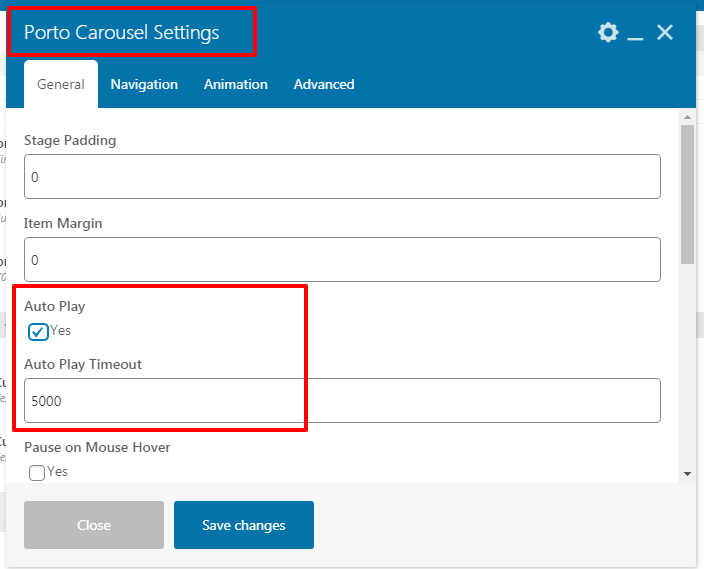This screenshot has height=569, width=704.
Task: Open the gear settings icon in header
Action: pos(608,33)
